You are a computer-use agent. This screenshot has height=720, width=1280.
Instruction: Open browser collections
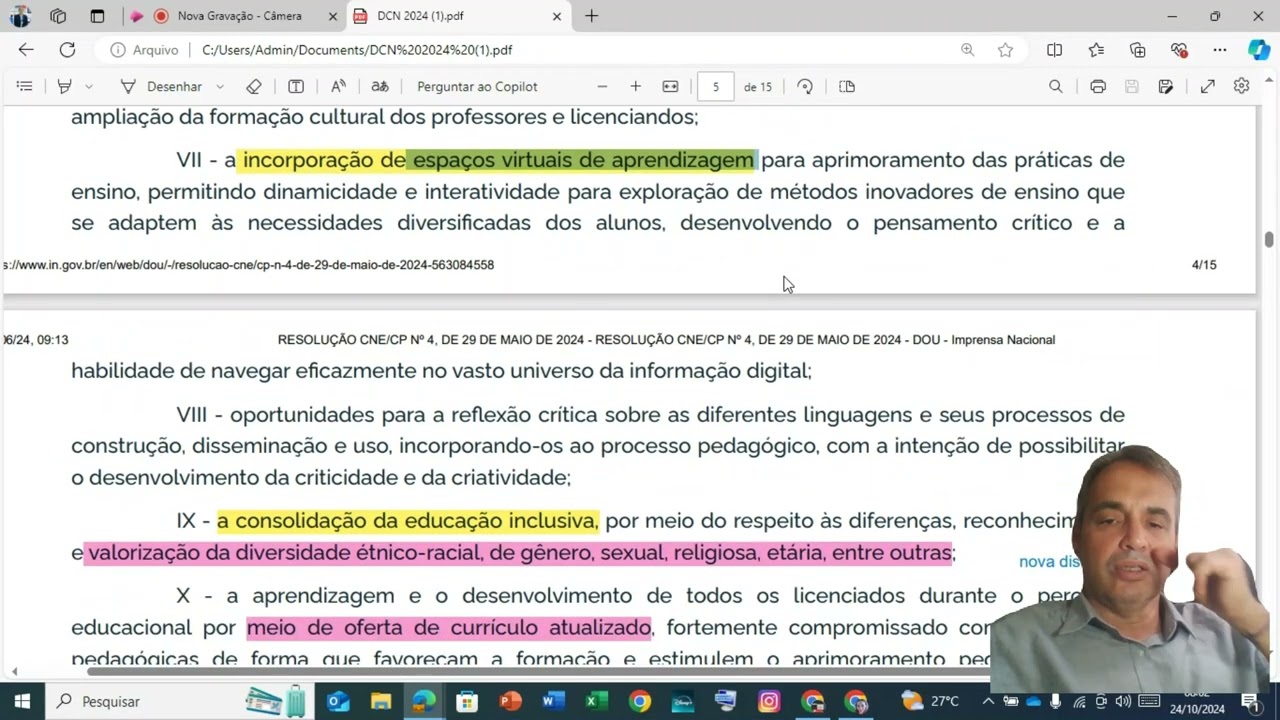tap(1138, 50)
